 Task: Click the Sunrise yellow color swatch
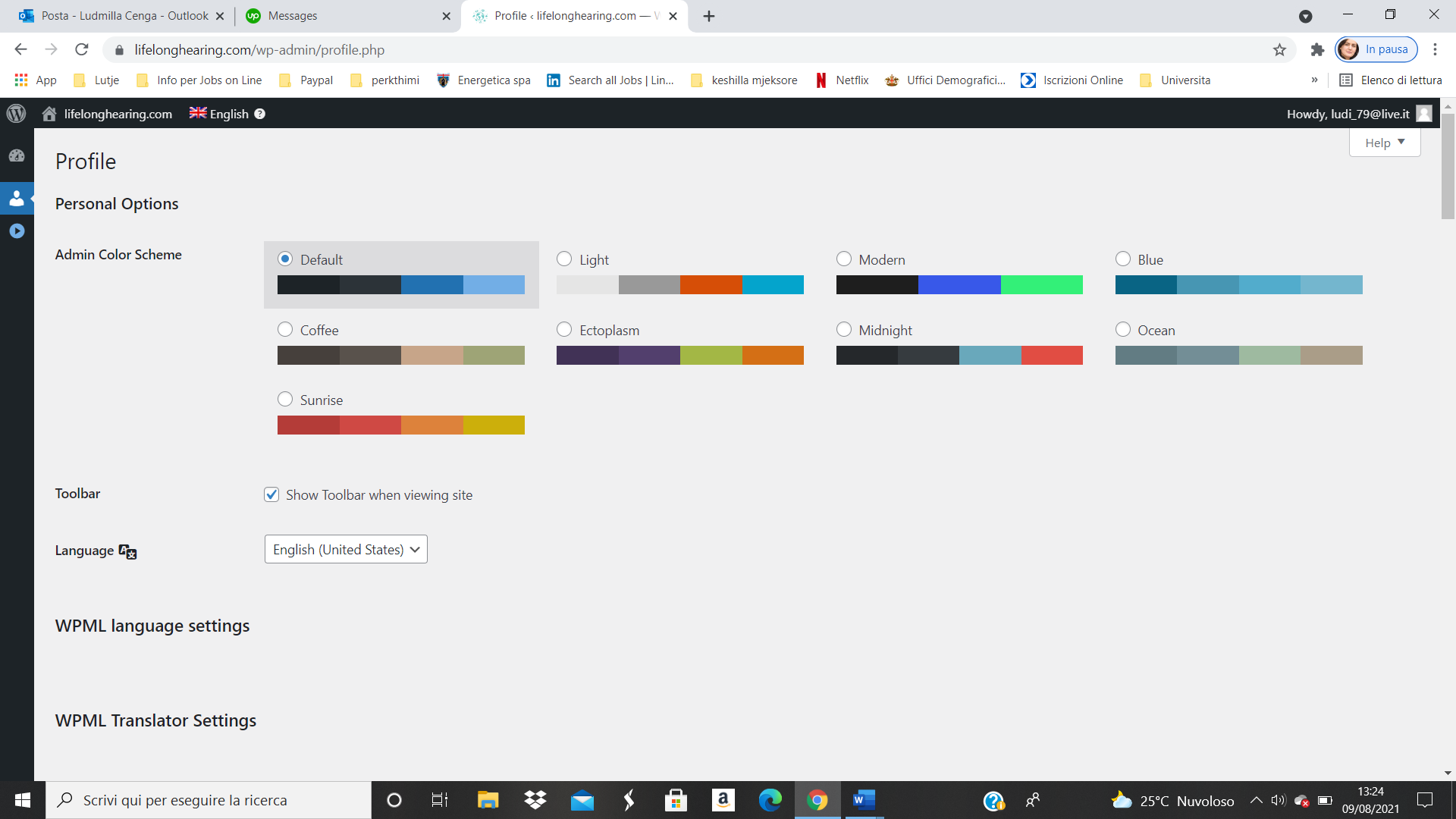click(494, 425)
